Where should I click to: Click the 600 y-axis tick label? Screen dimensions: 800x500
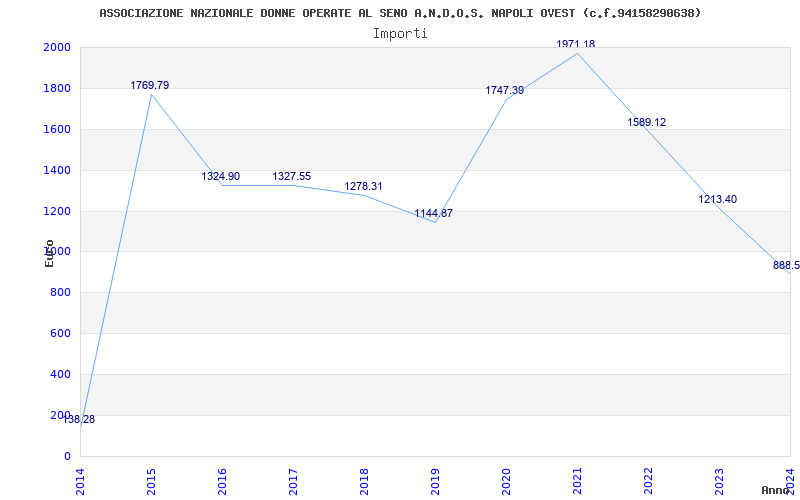point(60,333)
